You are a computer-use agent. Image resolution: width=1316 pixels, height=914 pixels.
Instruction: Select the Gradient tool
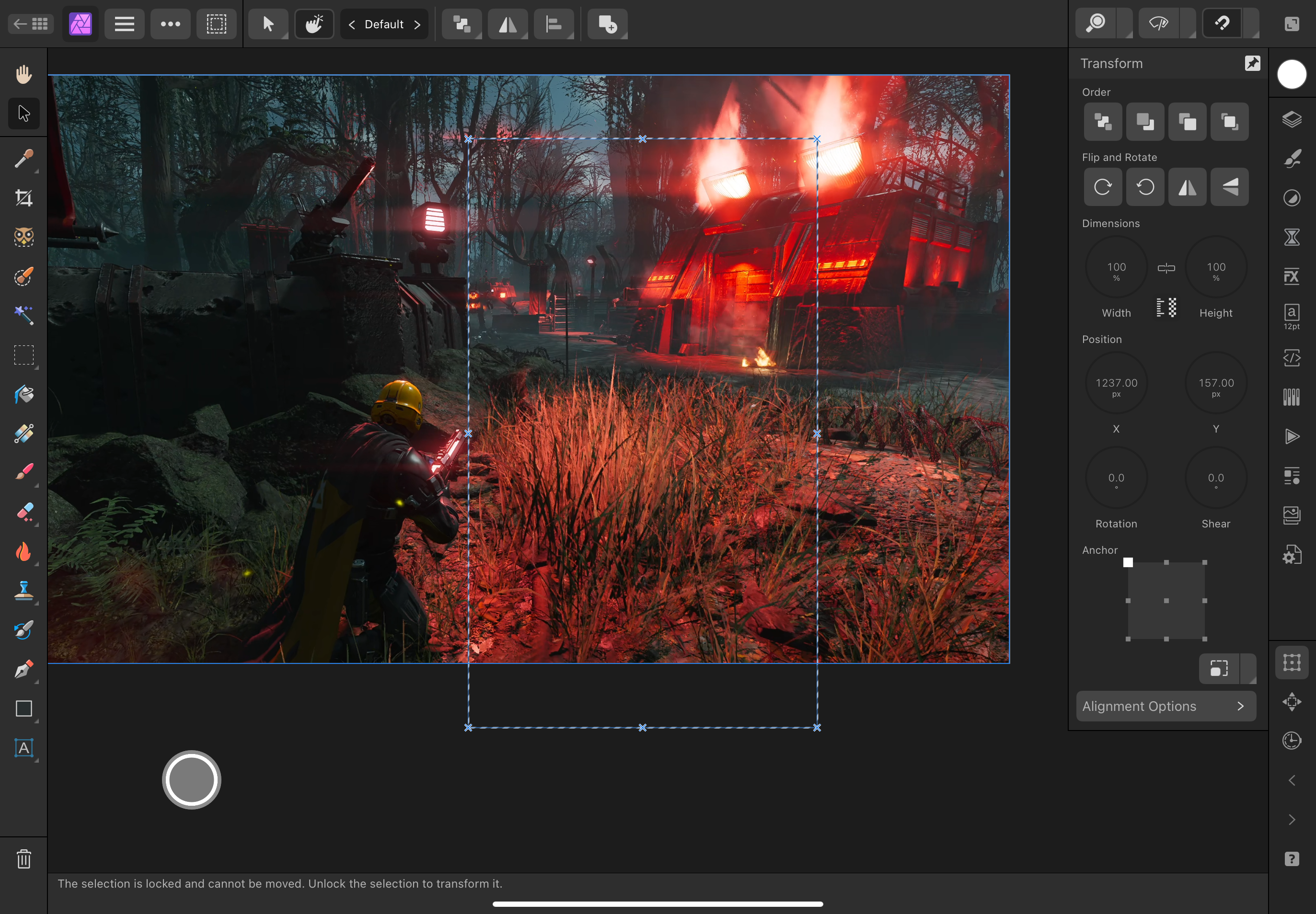(x=23, y=434)
